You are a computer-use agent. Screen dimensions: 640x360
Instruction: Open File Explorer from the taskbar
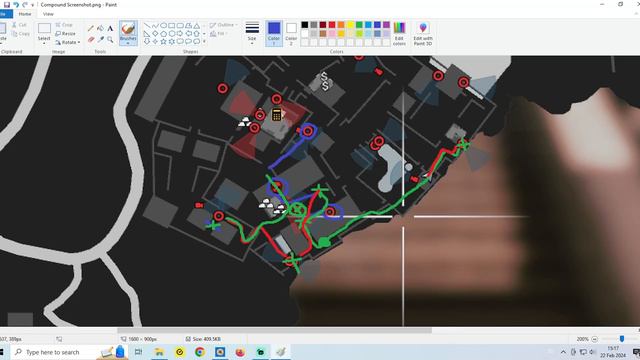pos(159,352)
